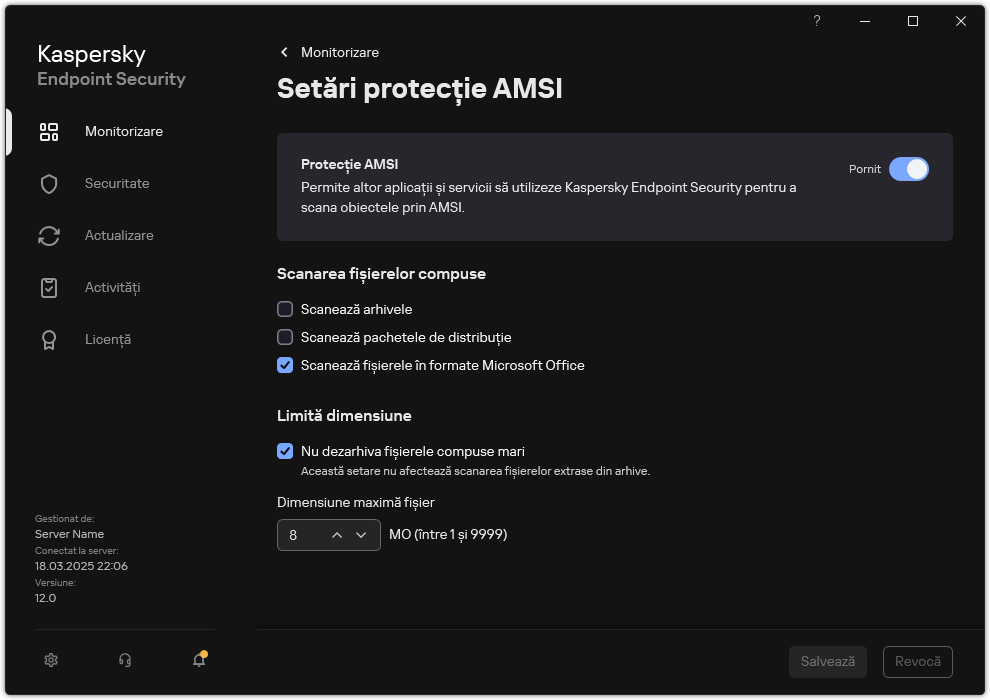Image resolution: width=990 pixels, height=700 pixels.
Task: Open the Monitorizare dashboard icon
Action: (48, 131)
